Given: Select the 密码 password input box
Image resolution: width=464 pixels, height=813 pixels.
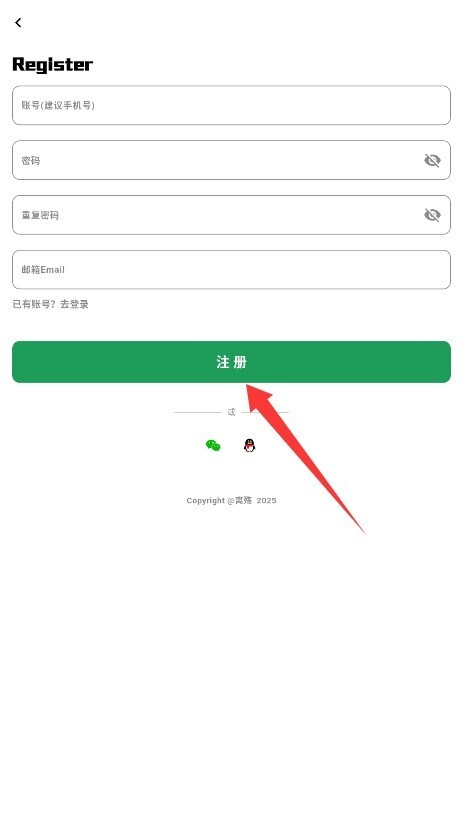Looking at the screenshot, I should point(231,160).
